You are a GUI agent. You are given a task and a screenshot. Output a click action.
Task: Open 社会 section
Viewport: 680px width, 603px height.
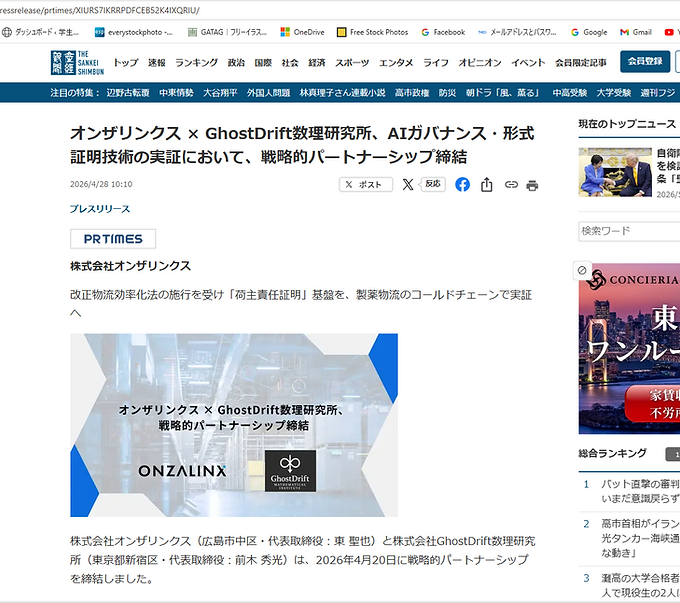[x=290, y=63]
